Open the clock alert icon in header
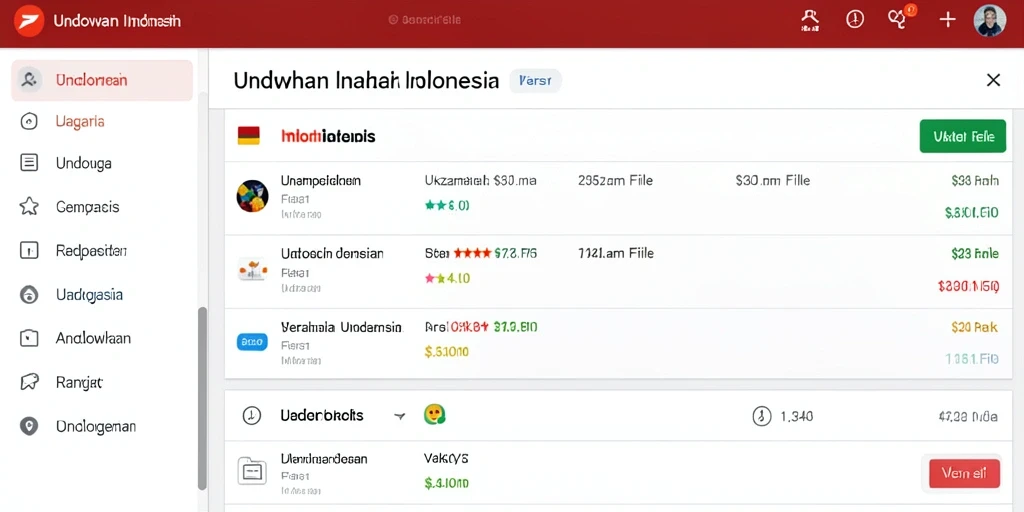This screenshot has width=1024, height=512. pyautogui.click(x=855, y=20)
